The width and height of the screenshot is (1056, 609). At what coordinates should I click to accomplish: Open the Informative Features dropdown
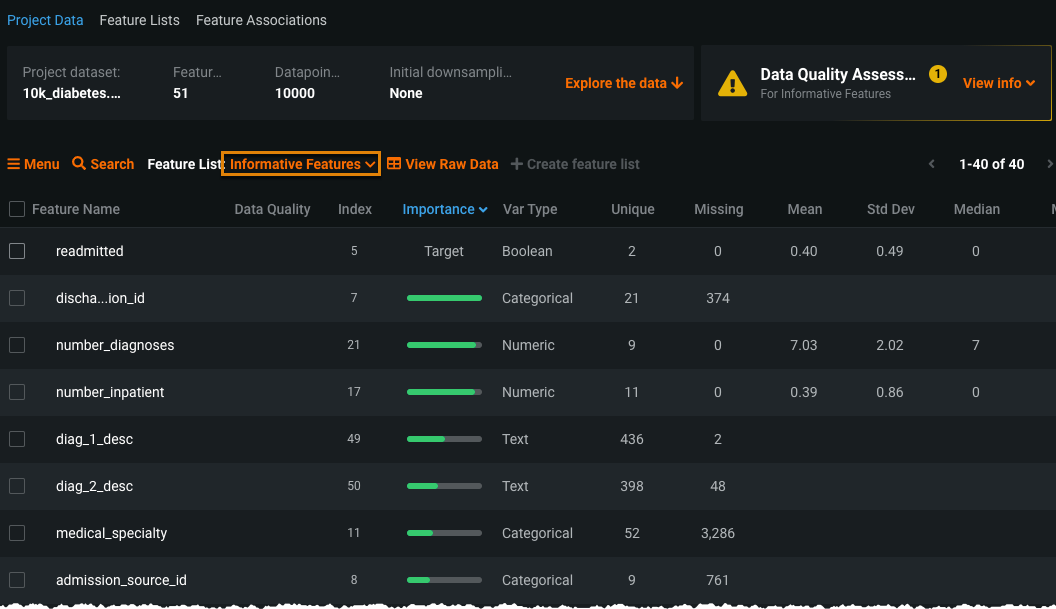301,164
